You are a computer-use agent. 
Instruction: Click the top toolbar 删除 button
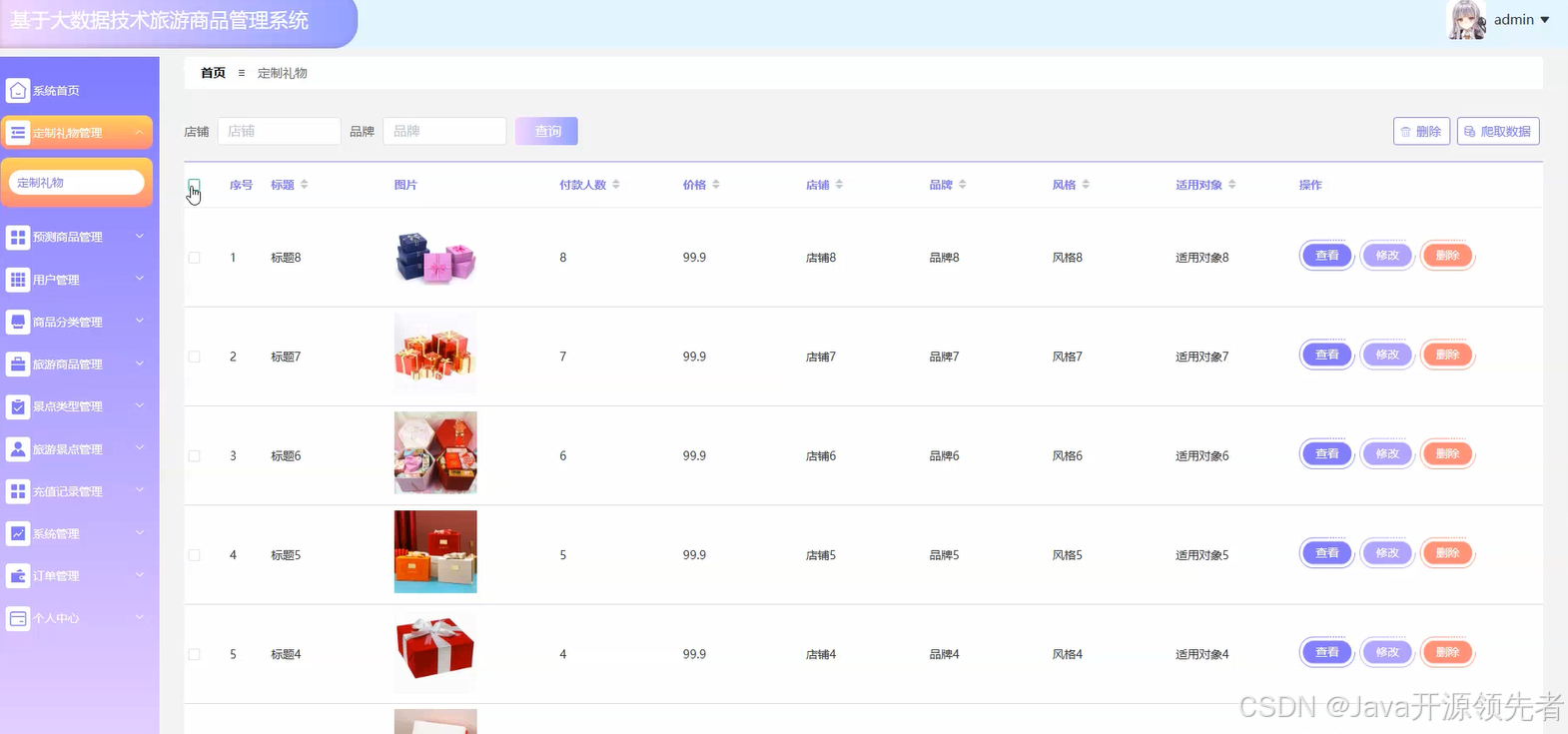pos(1421,131)
